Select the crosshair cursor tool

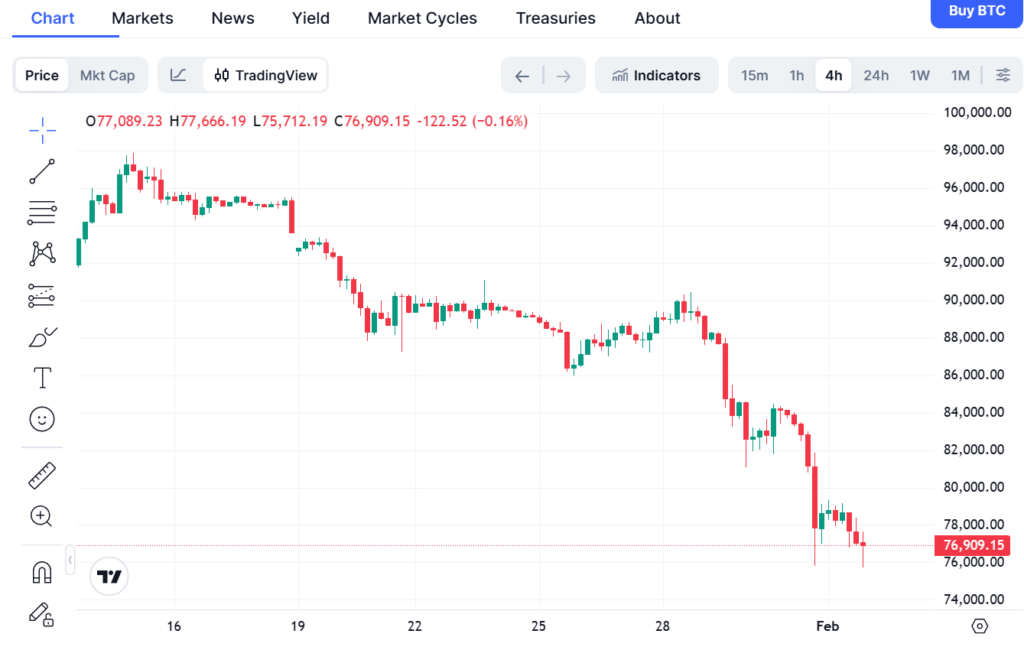point(42,129)
